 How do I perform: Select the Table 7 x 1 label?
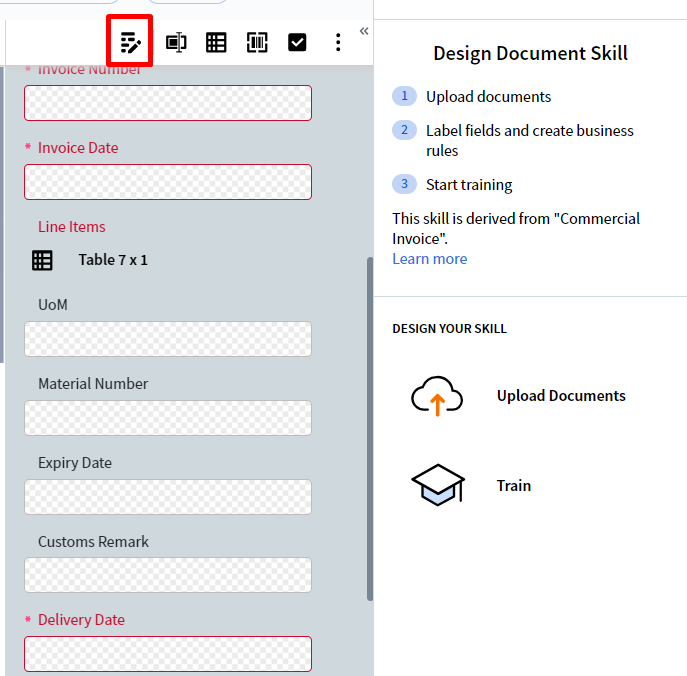pos(113,260)
